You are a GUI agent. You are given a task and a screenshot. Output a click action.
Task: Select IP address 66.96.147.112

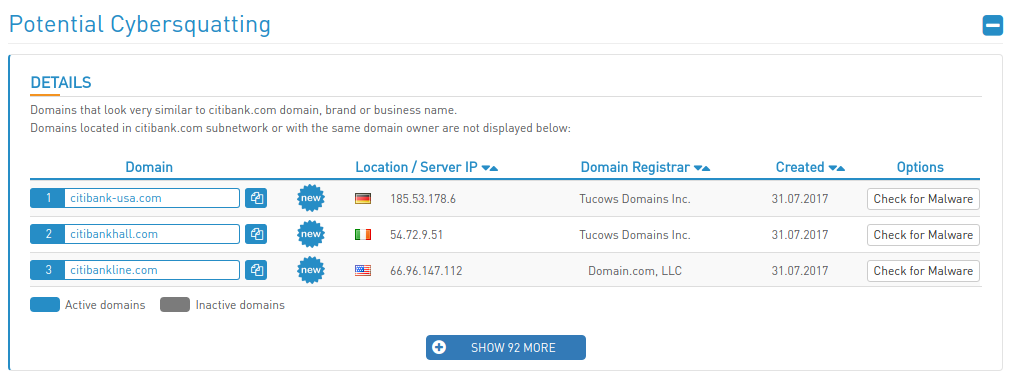click(426, 271)
